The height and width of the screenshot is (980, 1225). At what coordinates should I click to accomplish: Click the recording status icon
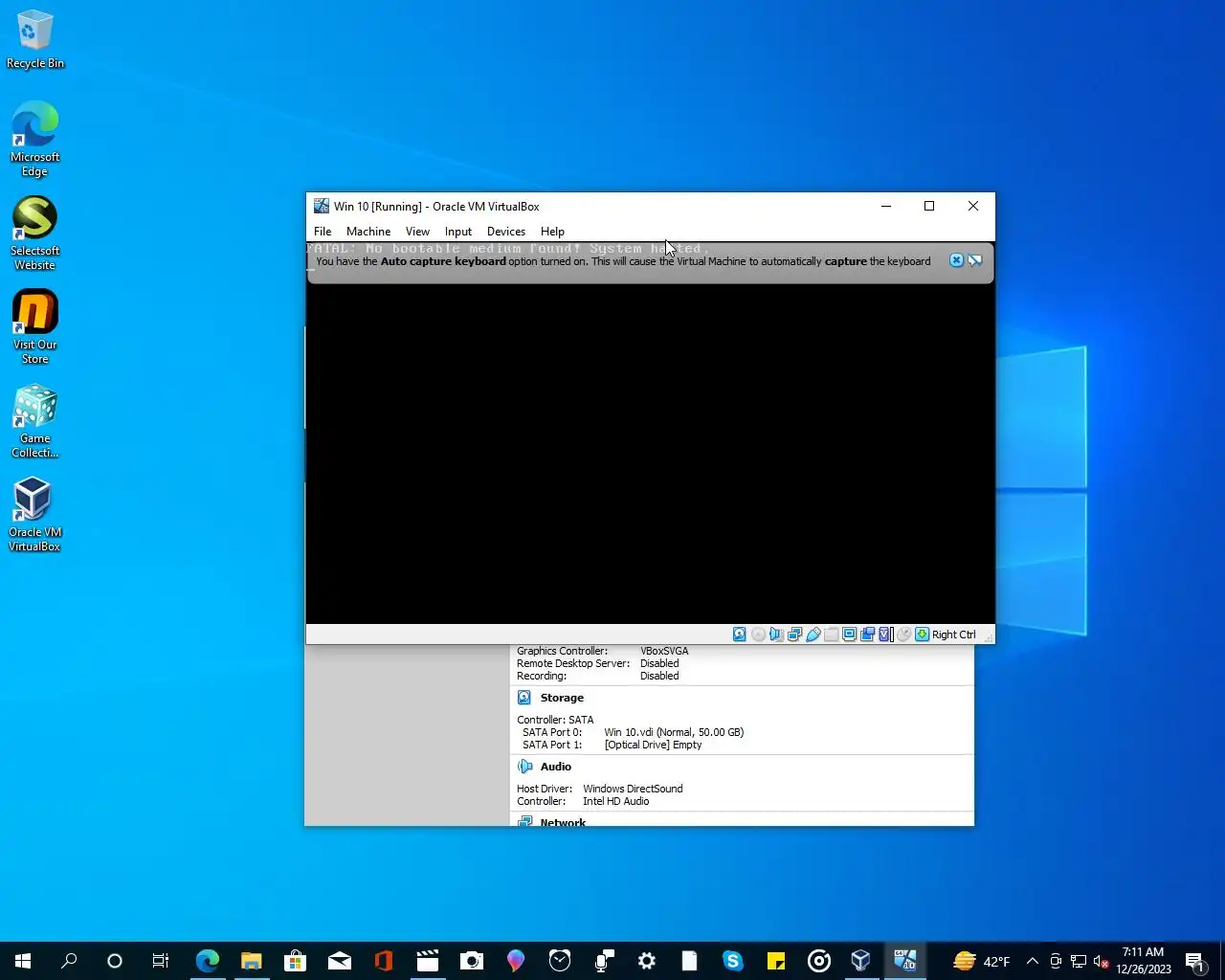point(867,635)
